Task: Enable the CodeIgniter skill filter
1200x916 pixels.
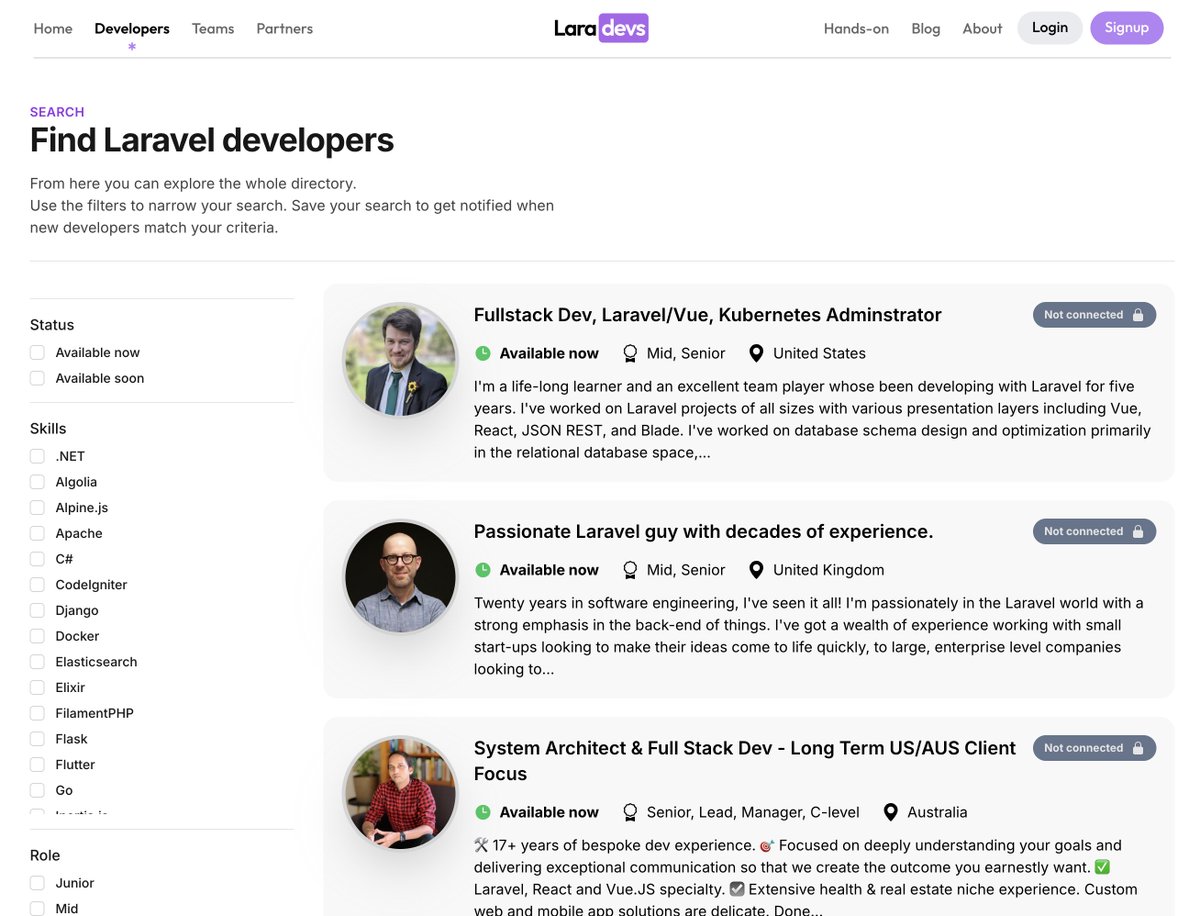Action: tap(37, 584)
